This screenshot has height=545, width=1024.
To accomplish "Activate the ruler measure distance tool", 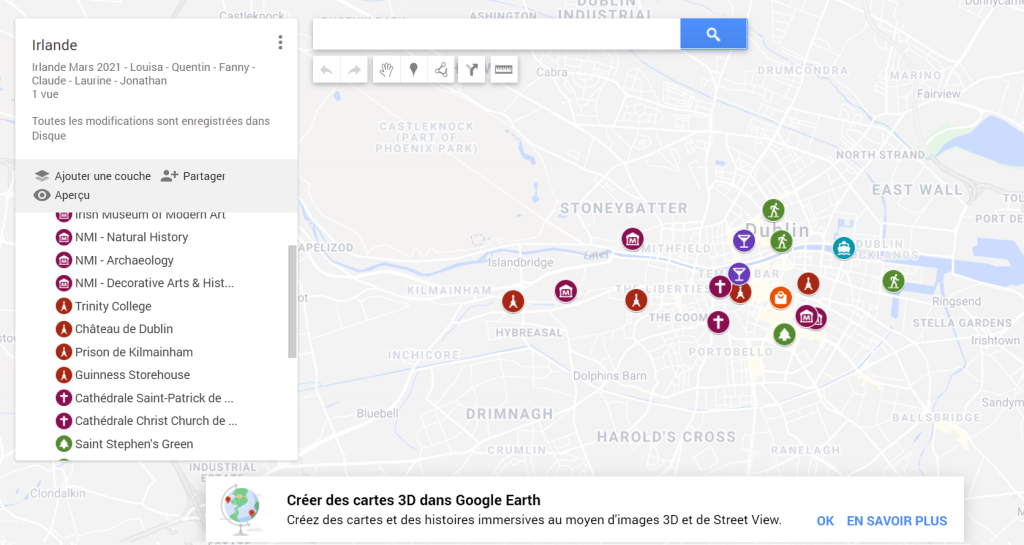I will (503, 70).
